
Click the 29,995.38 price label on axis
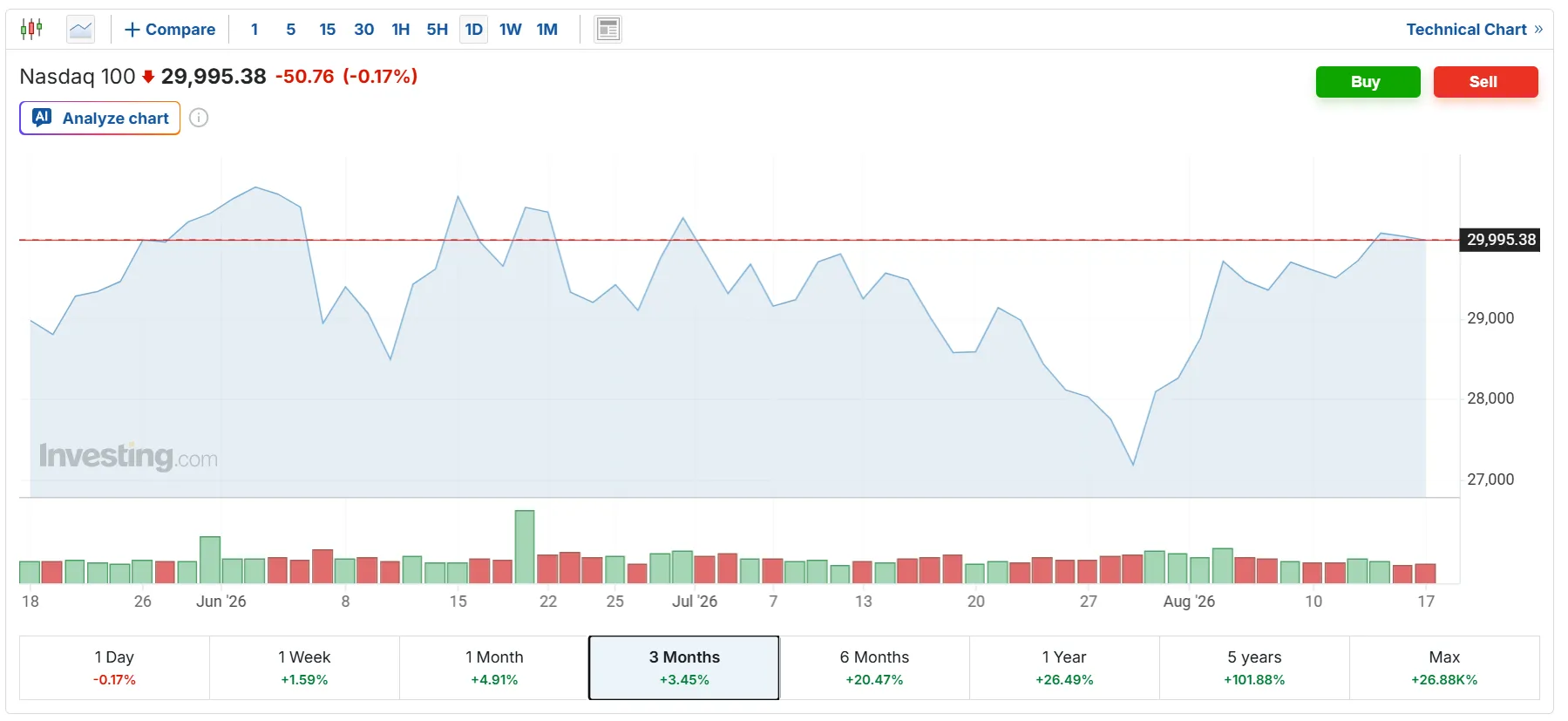tap(1501, 240)
